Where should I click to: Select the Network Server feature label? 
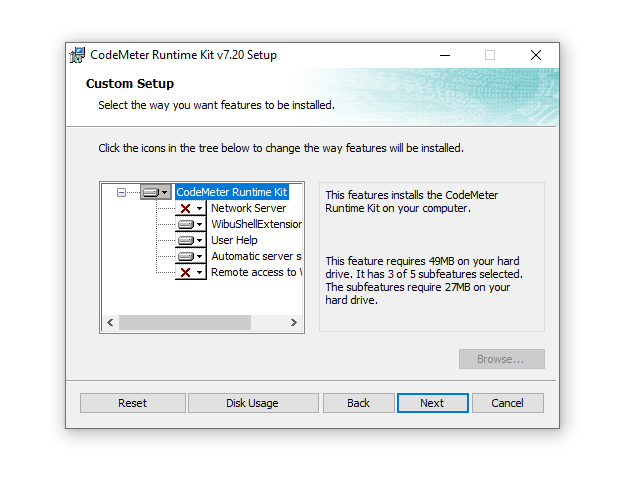(248, 208)
